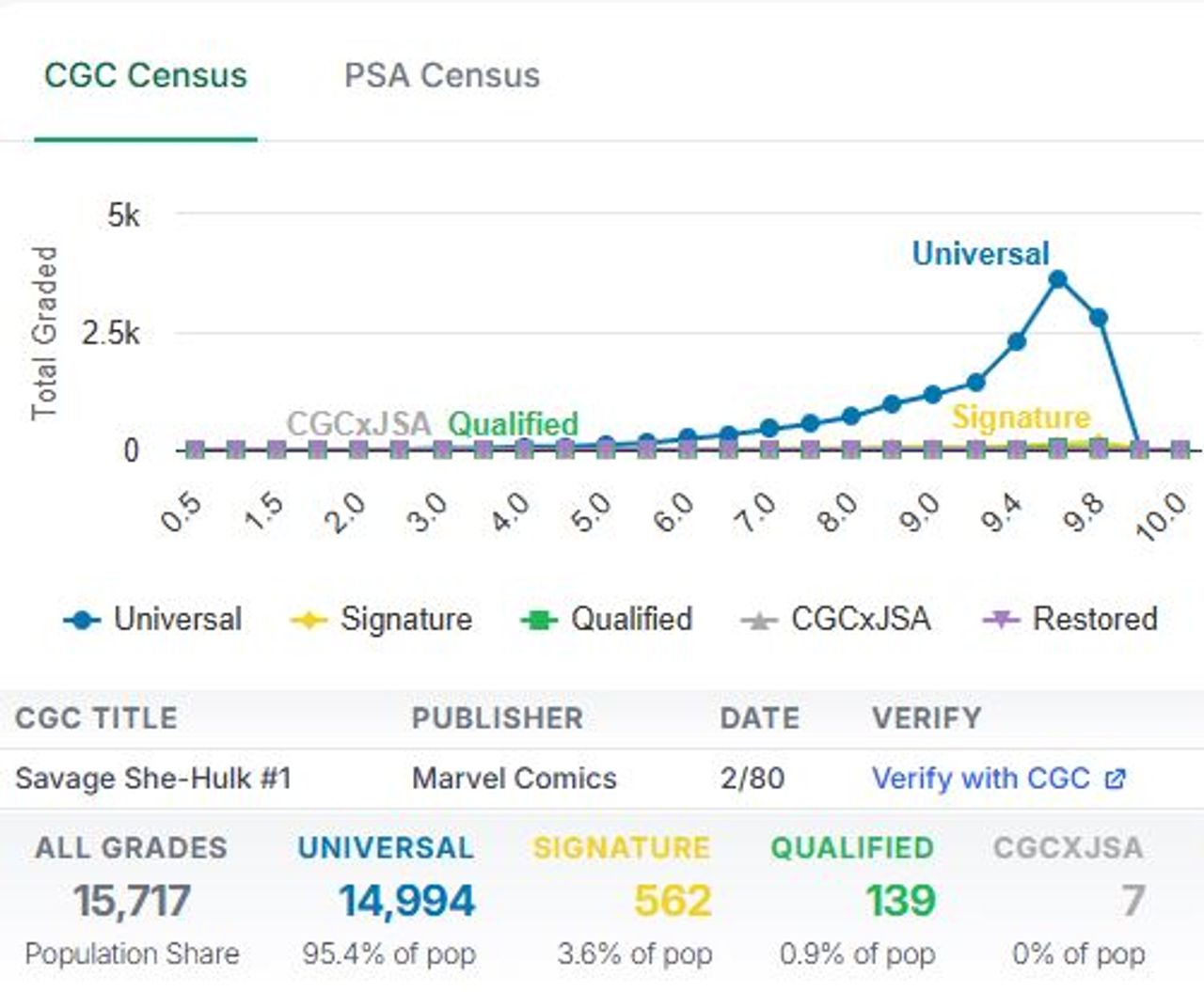Click the Qualified 139 population count
The width and height of the screenshot is (1204, 992).
point(900,901)
